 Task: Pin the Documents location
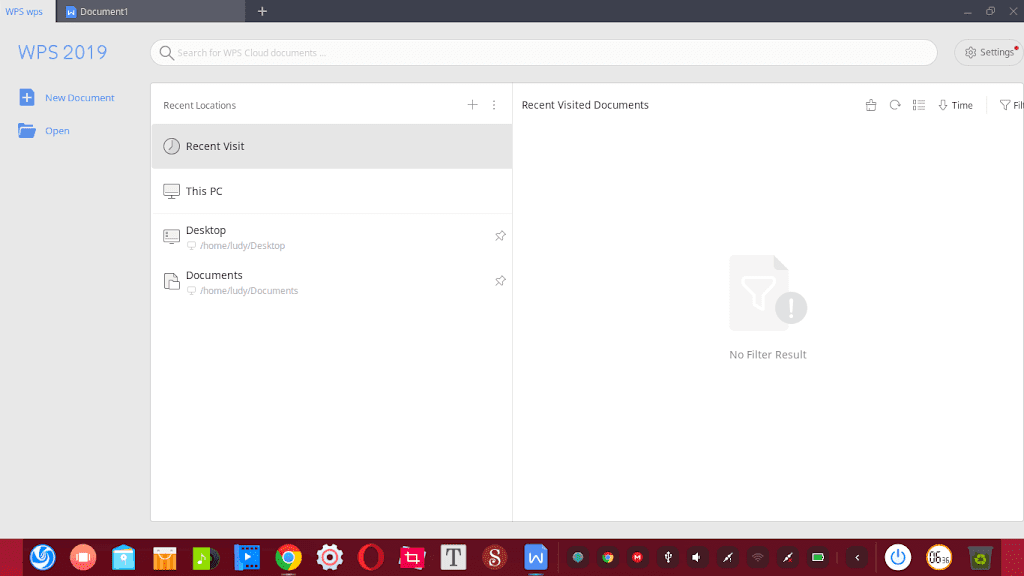coord(500,281)
